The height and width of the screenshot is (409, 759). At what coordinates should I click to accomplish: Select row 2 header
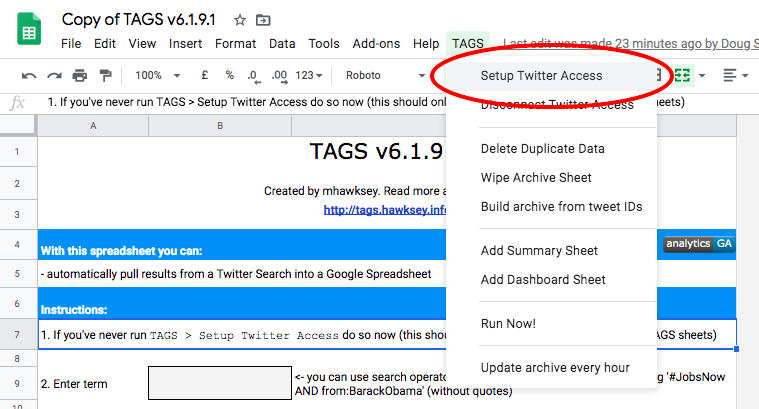point(17,183)
